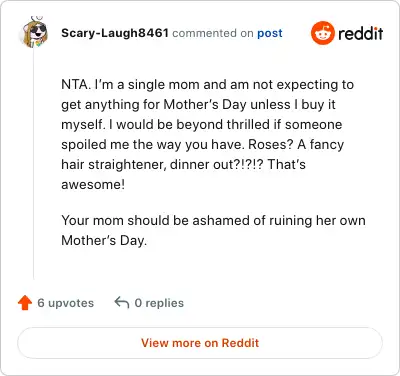
Task: Click the Reddit Snoo logo icon
Action: 322,33
